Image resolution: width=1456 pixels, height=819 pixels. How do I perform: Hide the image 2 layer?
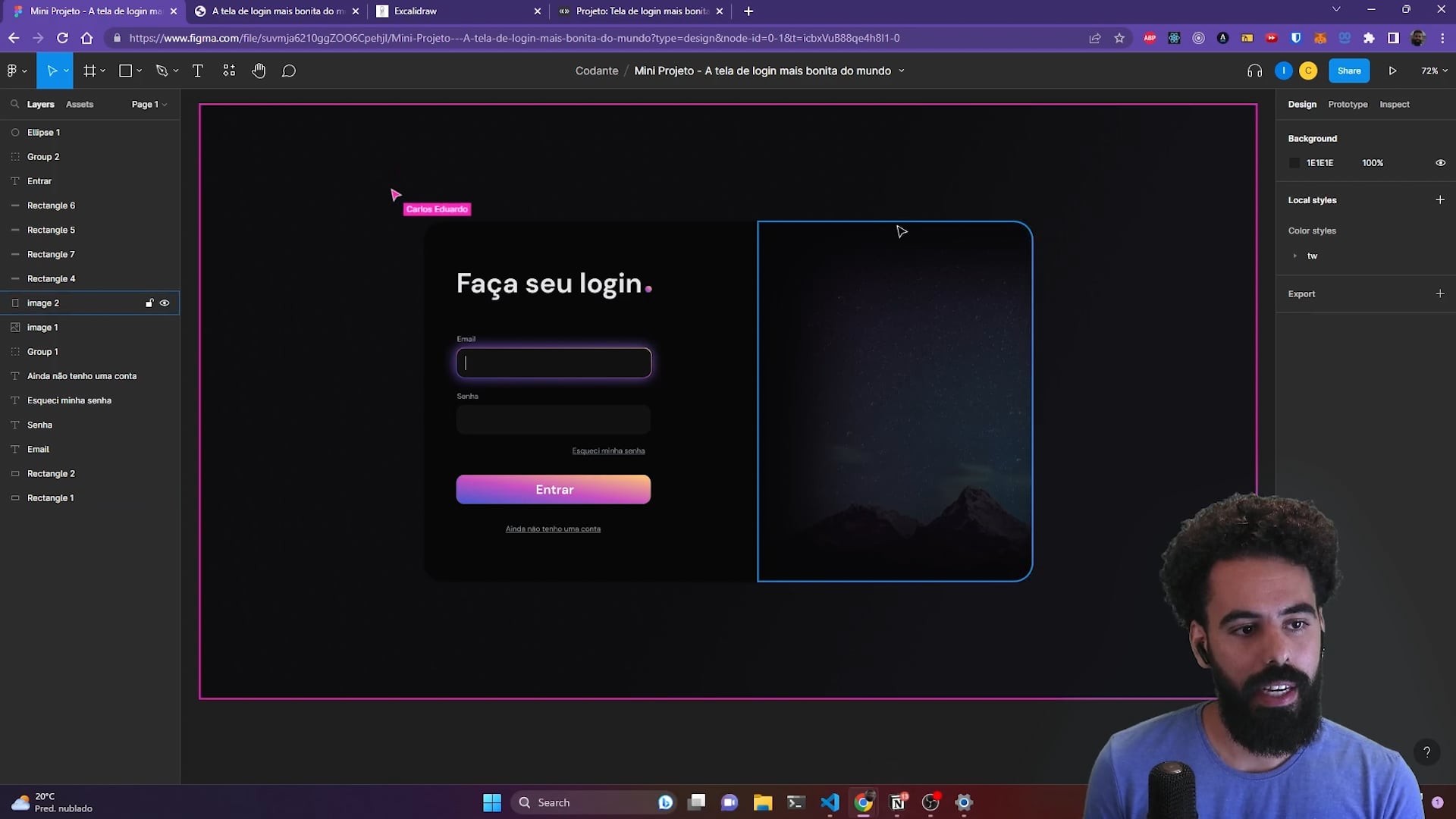click(x=165, y=303)
